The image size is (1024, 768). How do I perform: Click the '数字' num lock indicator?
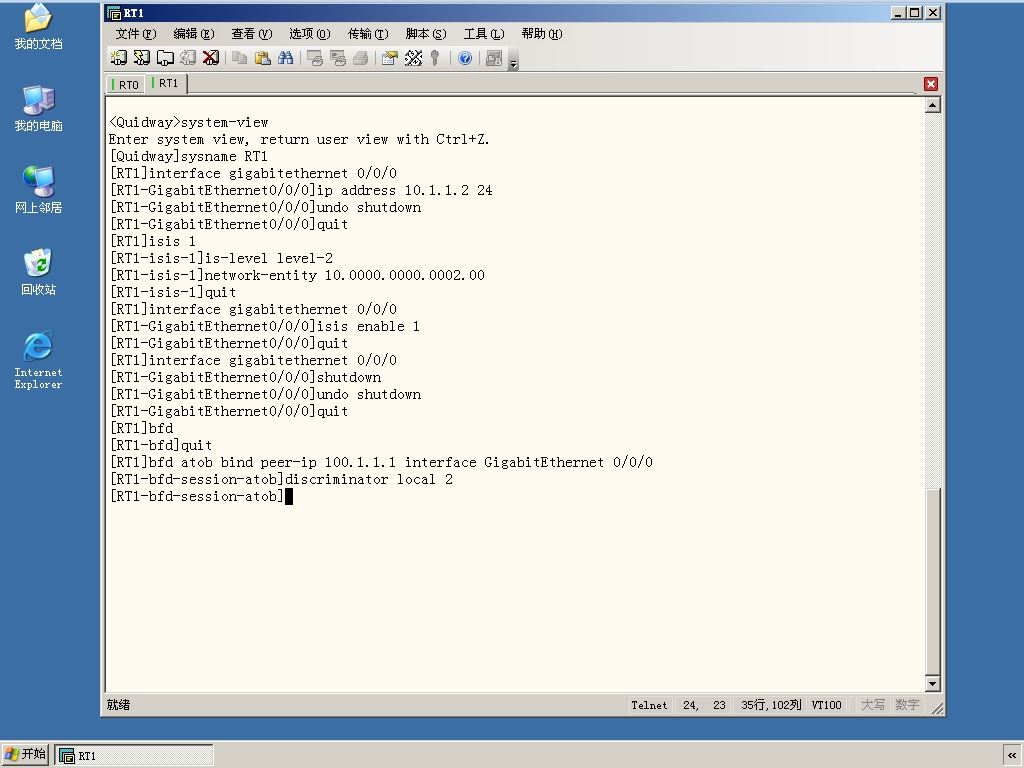coord(907,705)
